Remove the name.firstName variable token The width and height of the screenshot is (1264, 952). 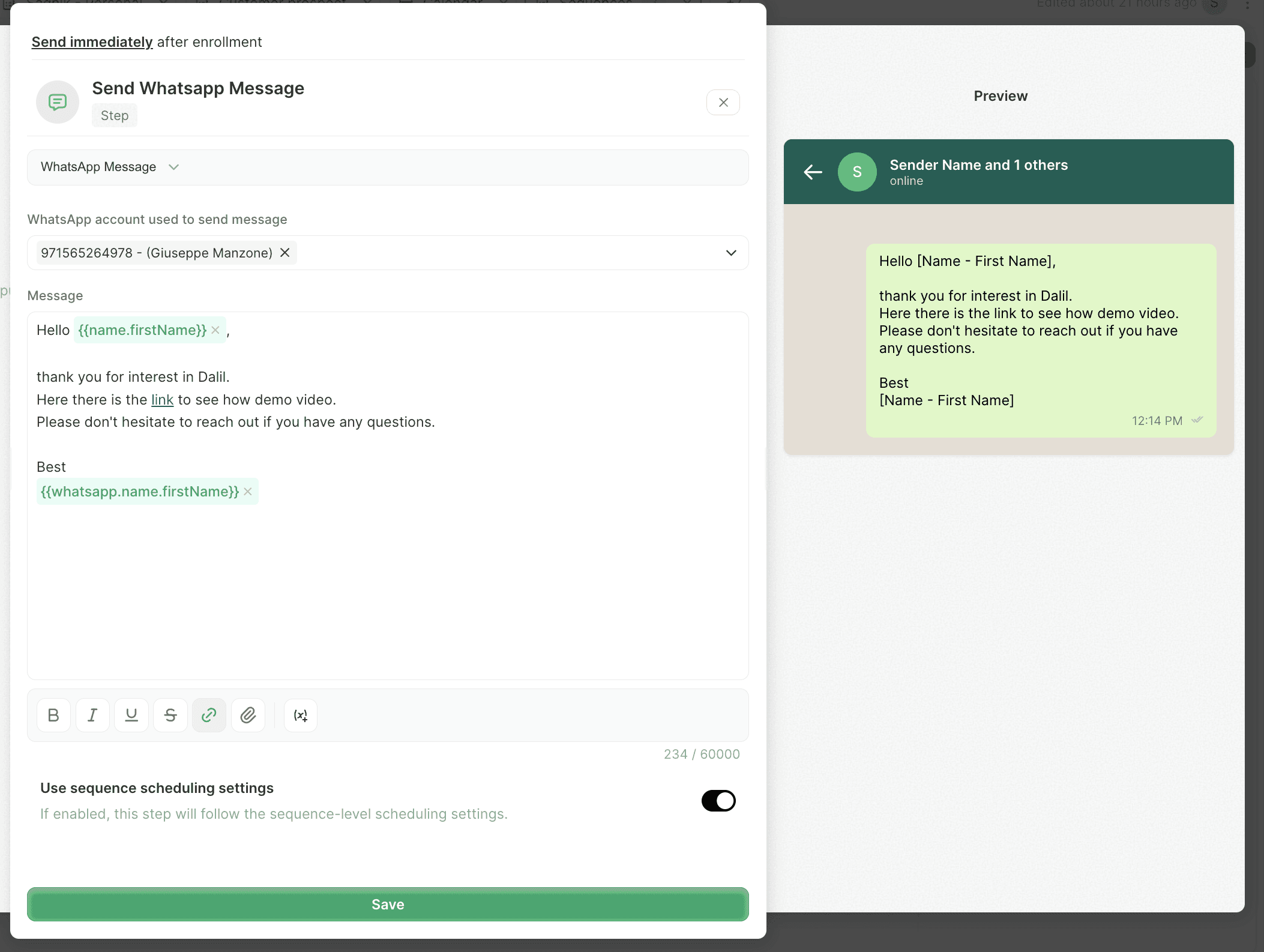[215, 330]
